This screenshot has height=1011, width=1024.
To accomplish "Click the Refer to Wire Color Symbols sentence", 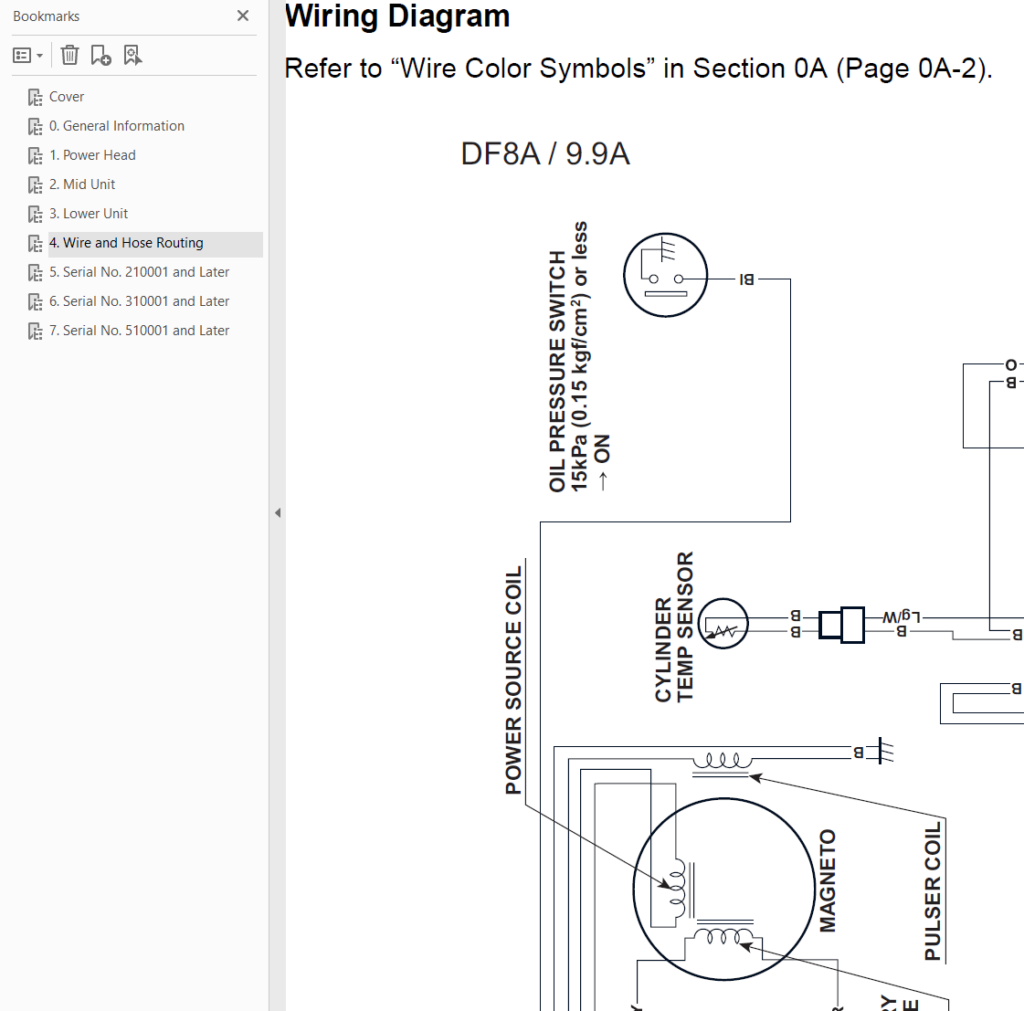I will pyautogui.click(x=638, y=69).
